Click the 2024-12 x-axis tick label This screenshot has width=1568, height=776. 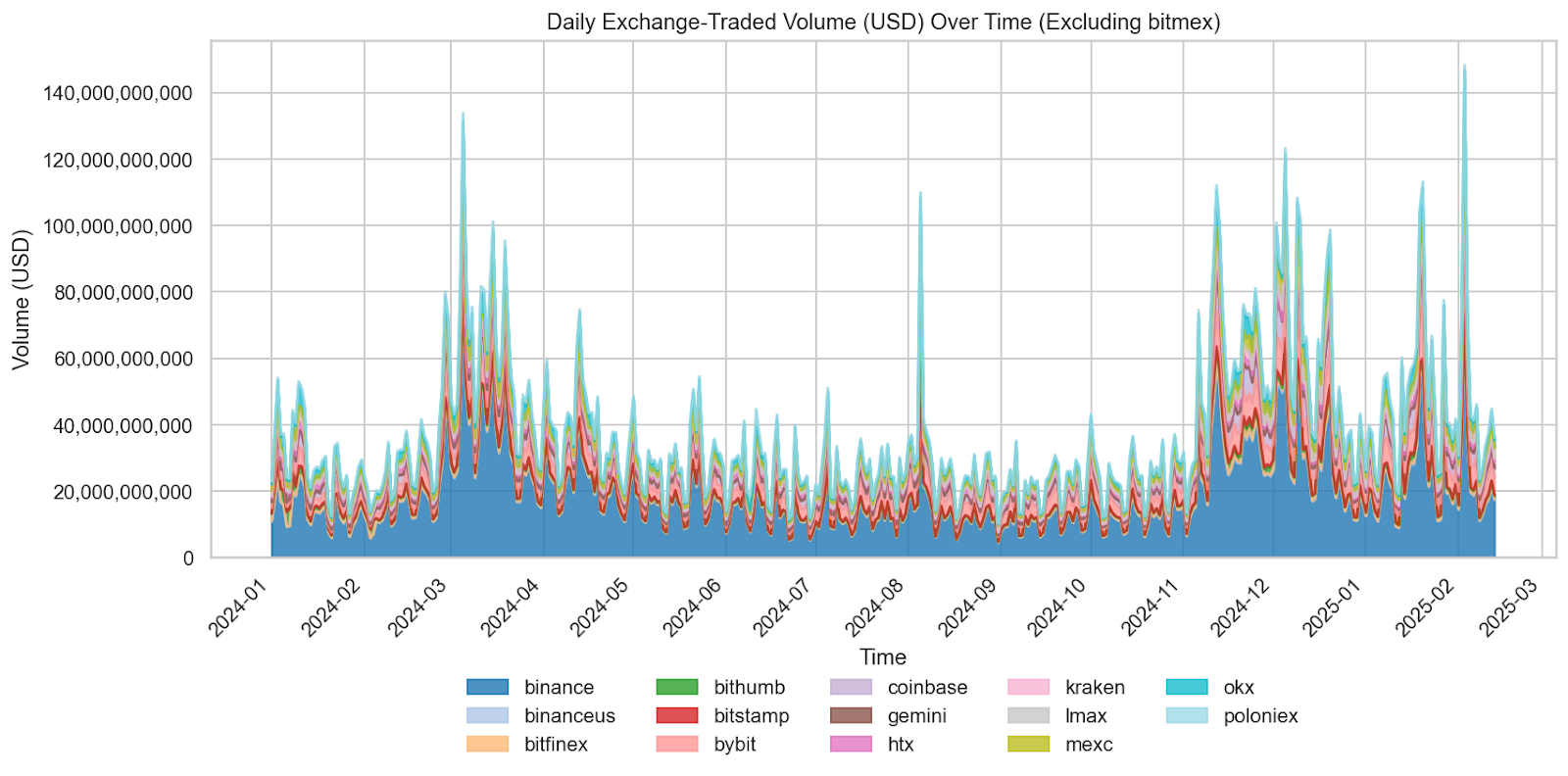[x=1241, y=607]
